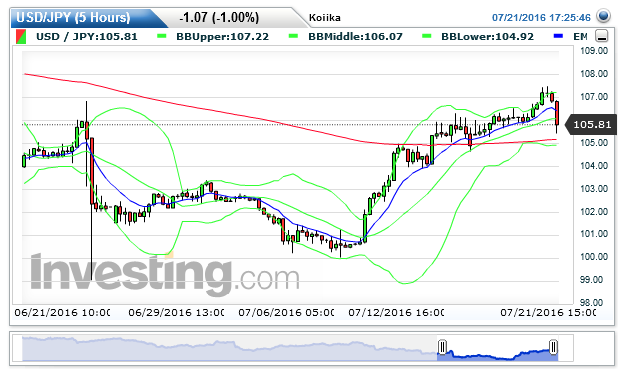Click the USD / JPY:105.81 legend entry
The height and width of the screenshot is (374, 625).
(86, 37)
